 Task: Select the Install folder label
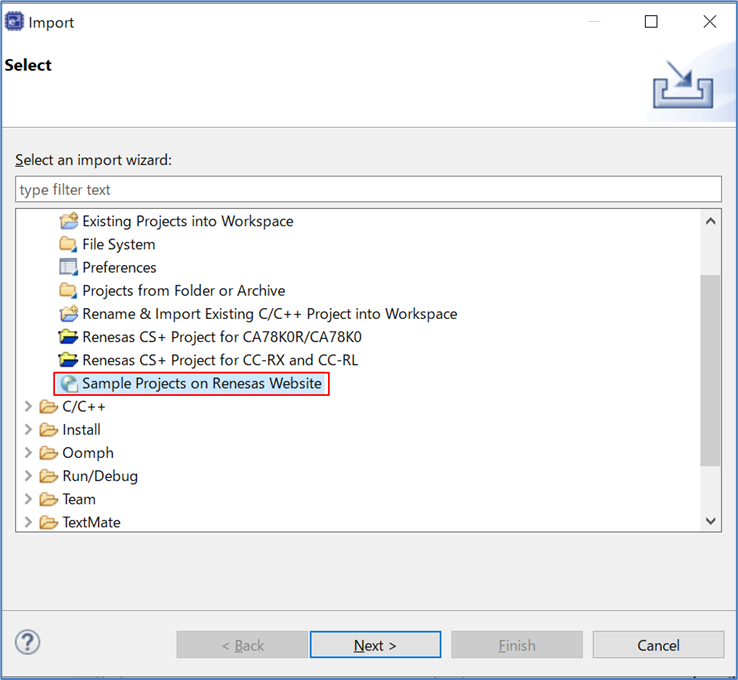[81, 430]
